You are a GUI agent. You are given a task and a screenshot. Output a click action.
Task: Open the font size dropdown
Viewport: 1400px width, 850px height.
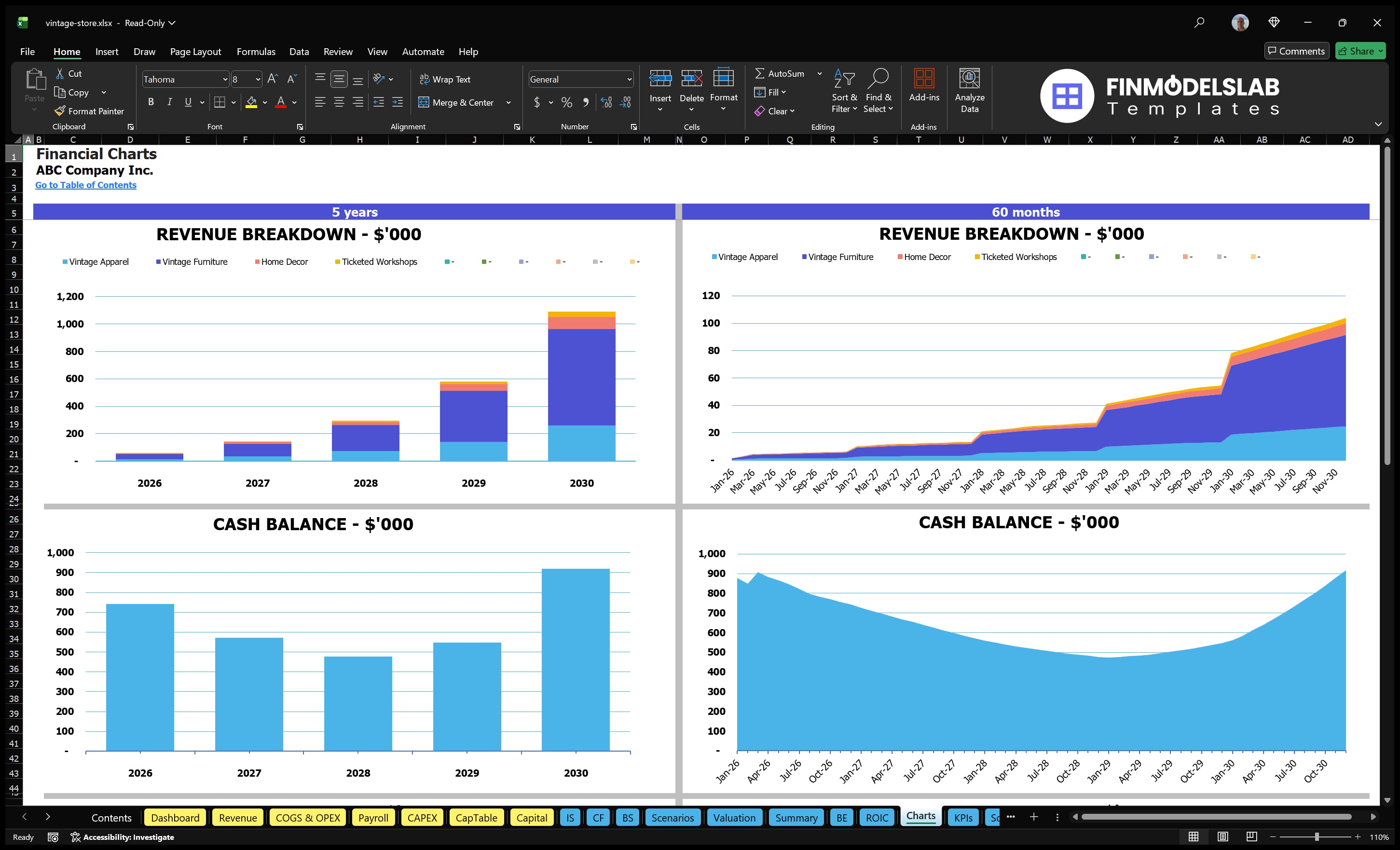tap(258, 79)
